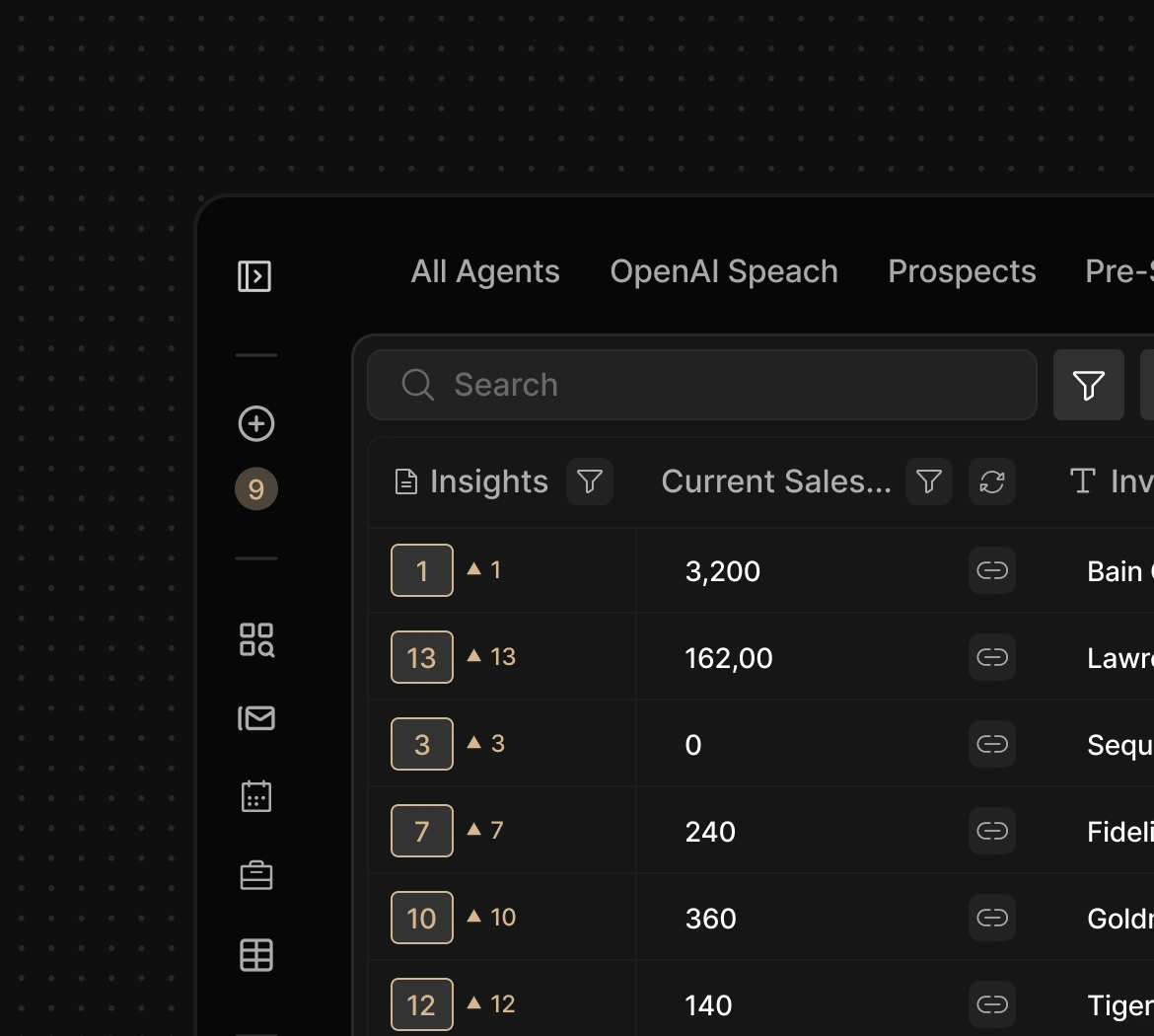Viewport: 1154px width, 1036px height.
Task: Switch to the All Agents tab
Action: click(485, 271)
